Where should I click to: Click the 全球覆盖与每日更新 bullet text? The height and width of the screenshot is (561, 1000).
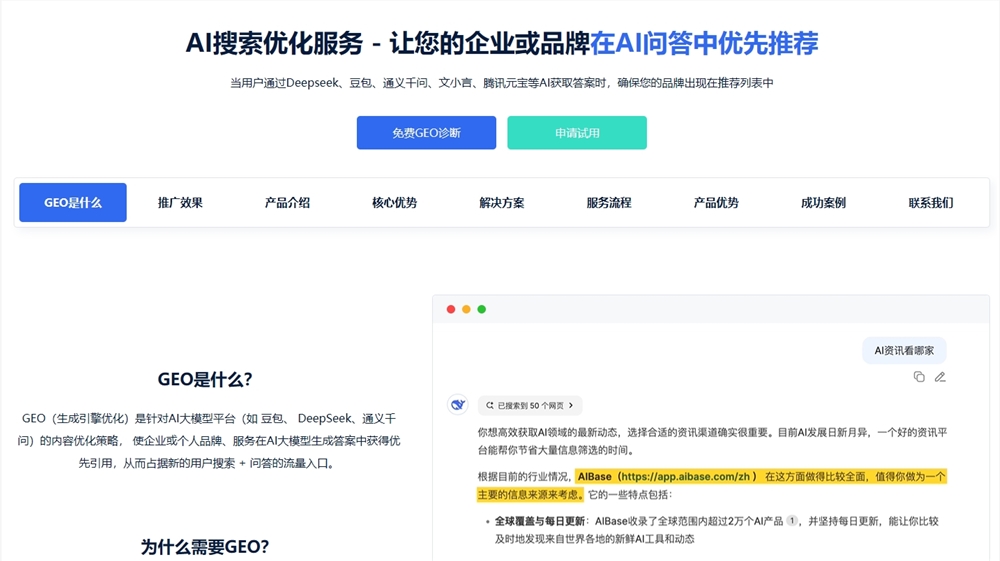click(x=540, y=521)
